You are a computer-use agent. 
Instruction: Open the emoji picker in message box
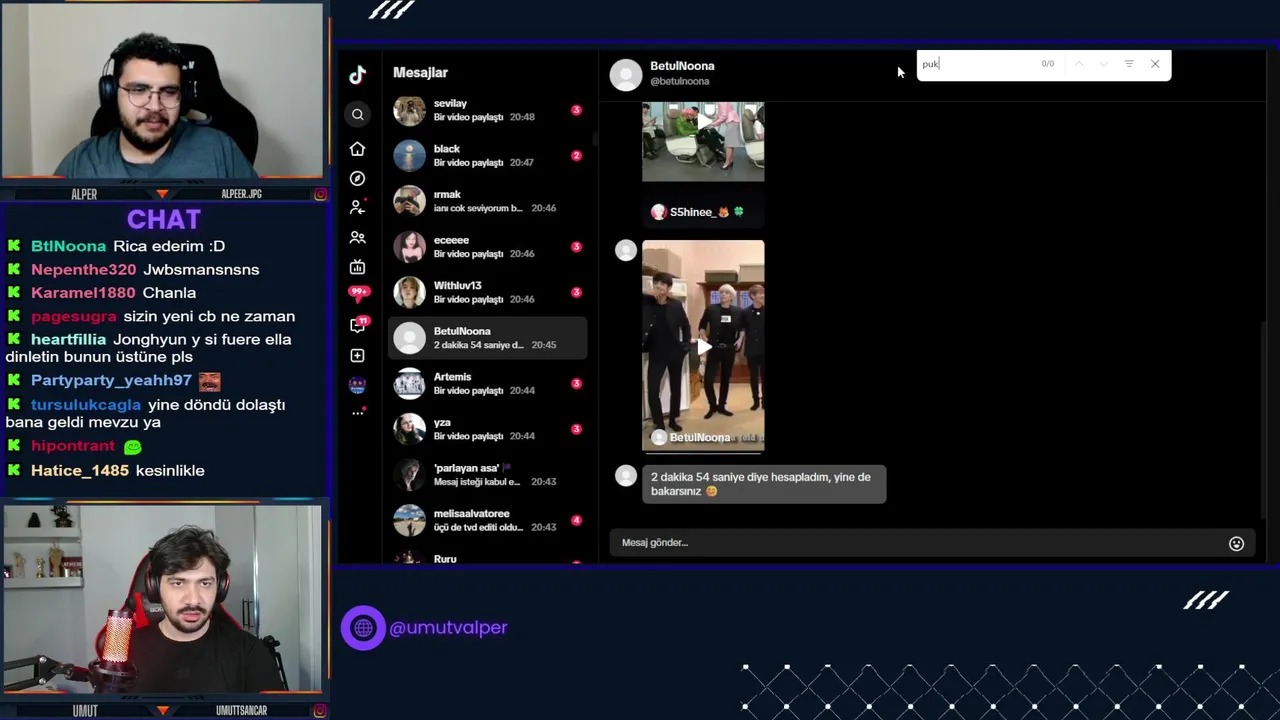click(1236, 543)
